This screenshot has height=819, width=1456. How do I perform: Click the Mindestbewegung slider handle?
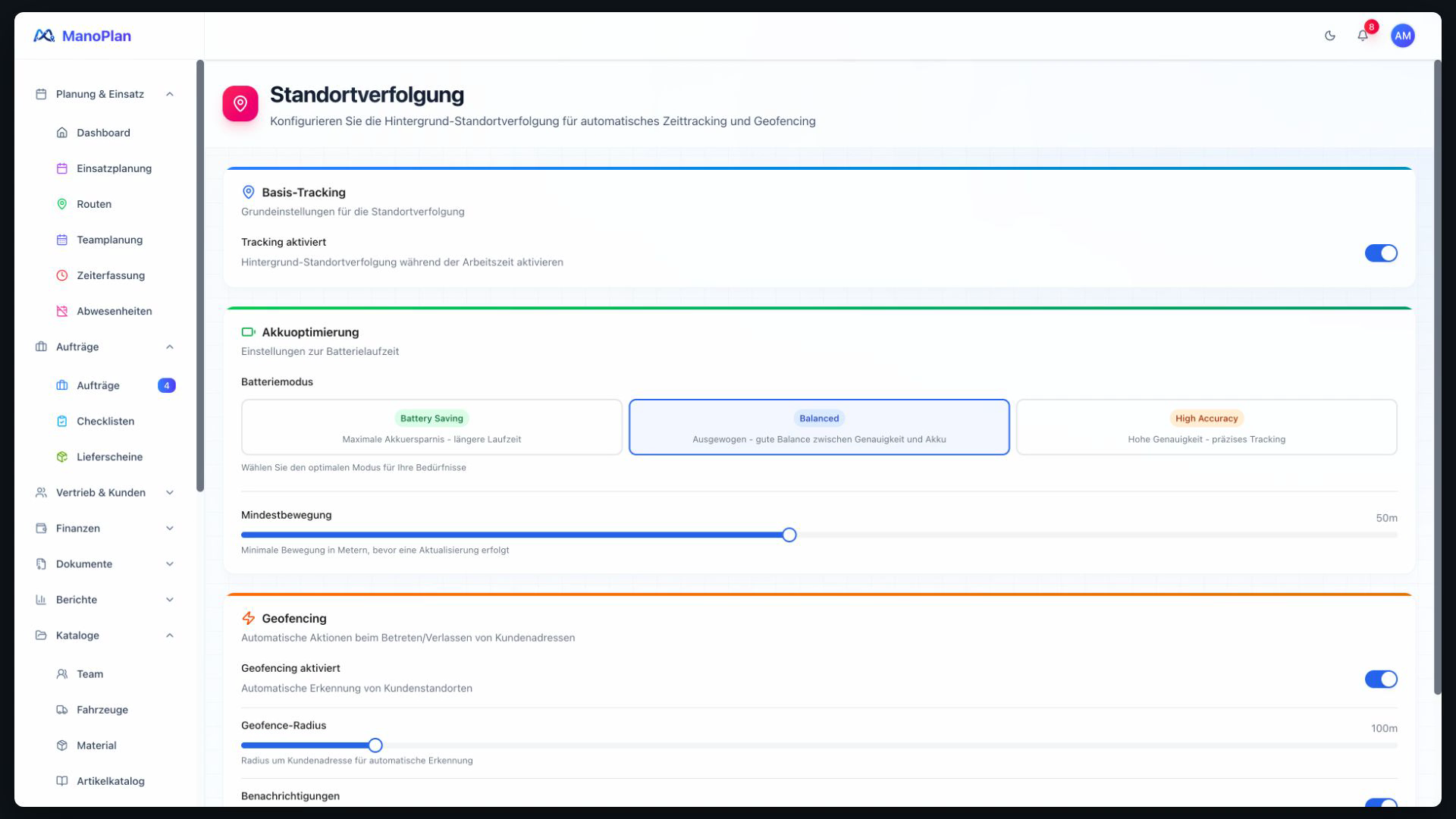point(789,535)
